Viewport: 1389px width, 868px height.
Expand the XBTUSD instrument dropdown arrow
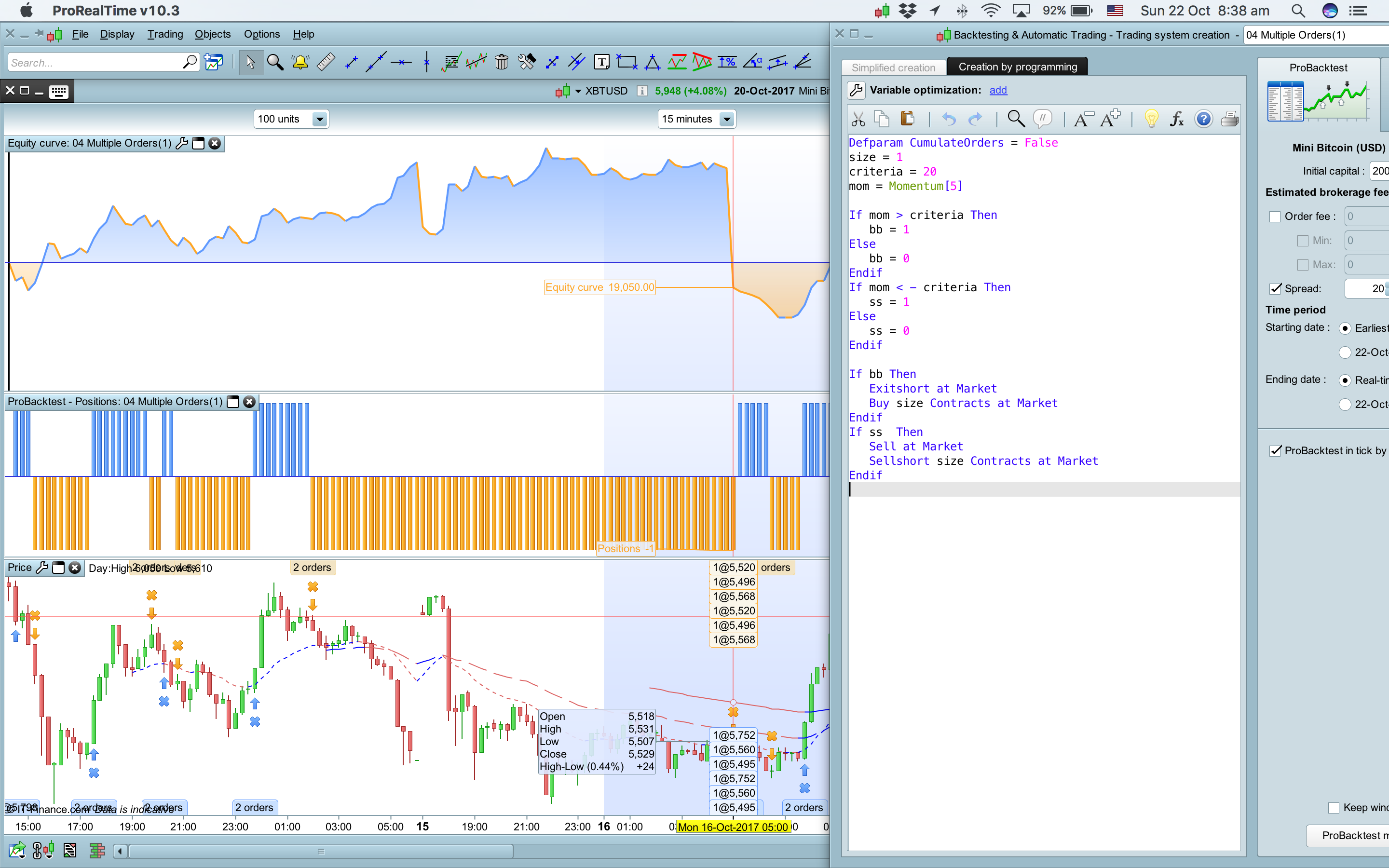click(x=578, y=91)
